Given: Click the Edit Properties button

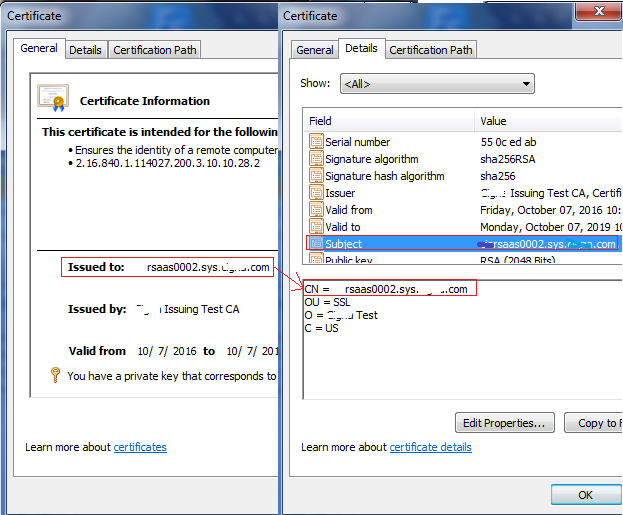Looking at the screenshot, I should point(504,423).
